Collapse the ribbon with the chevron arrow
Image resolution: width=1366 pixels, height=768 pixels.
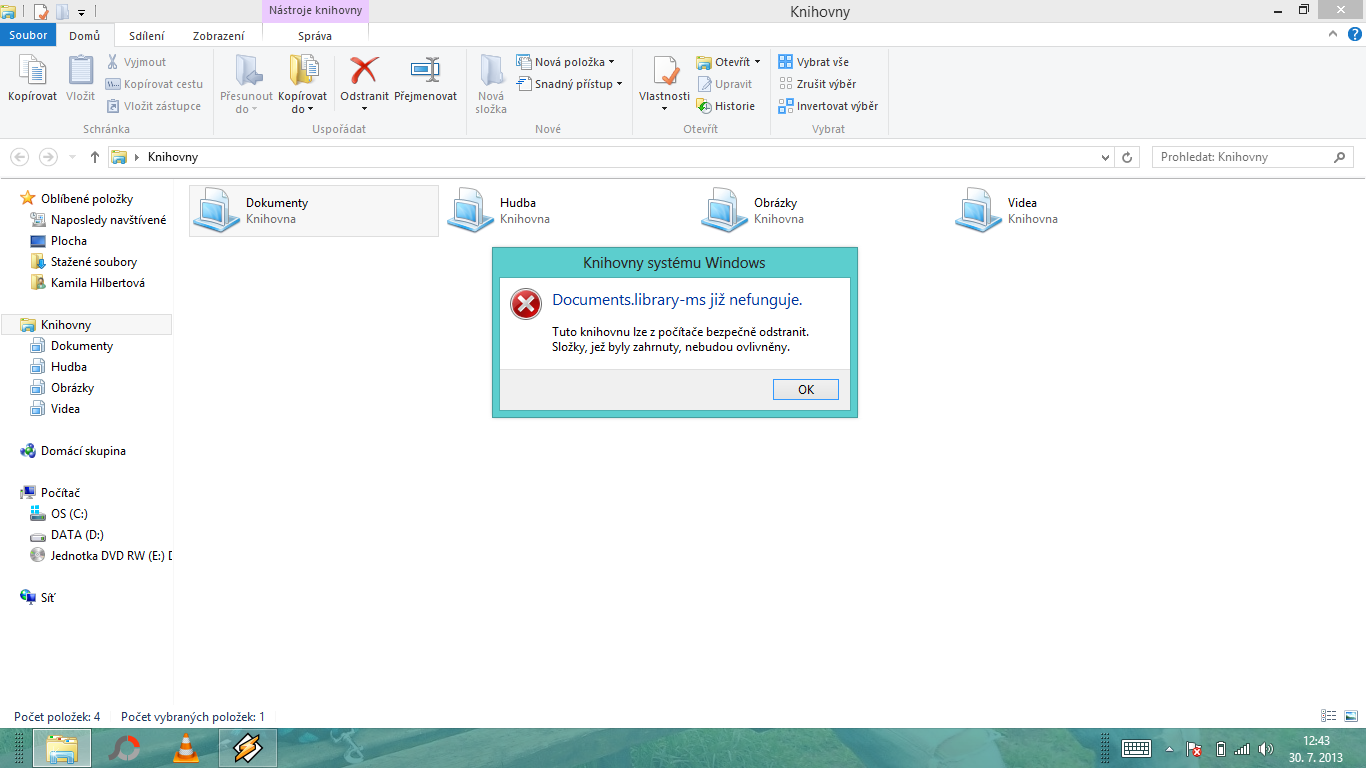pyautogui.click(x=1332, y=34)
